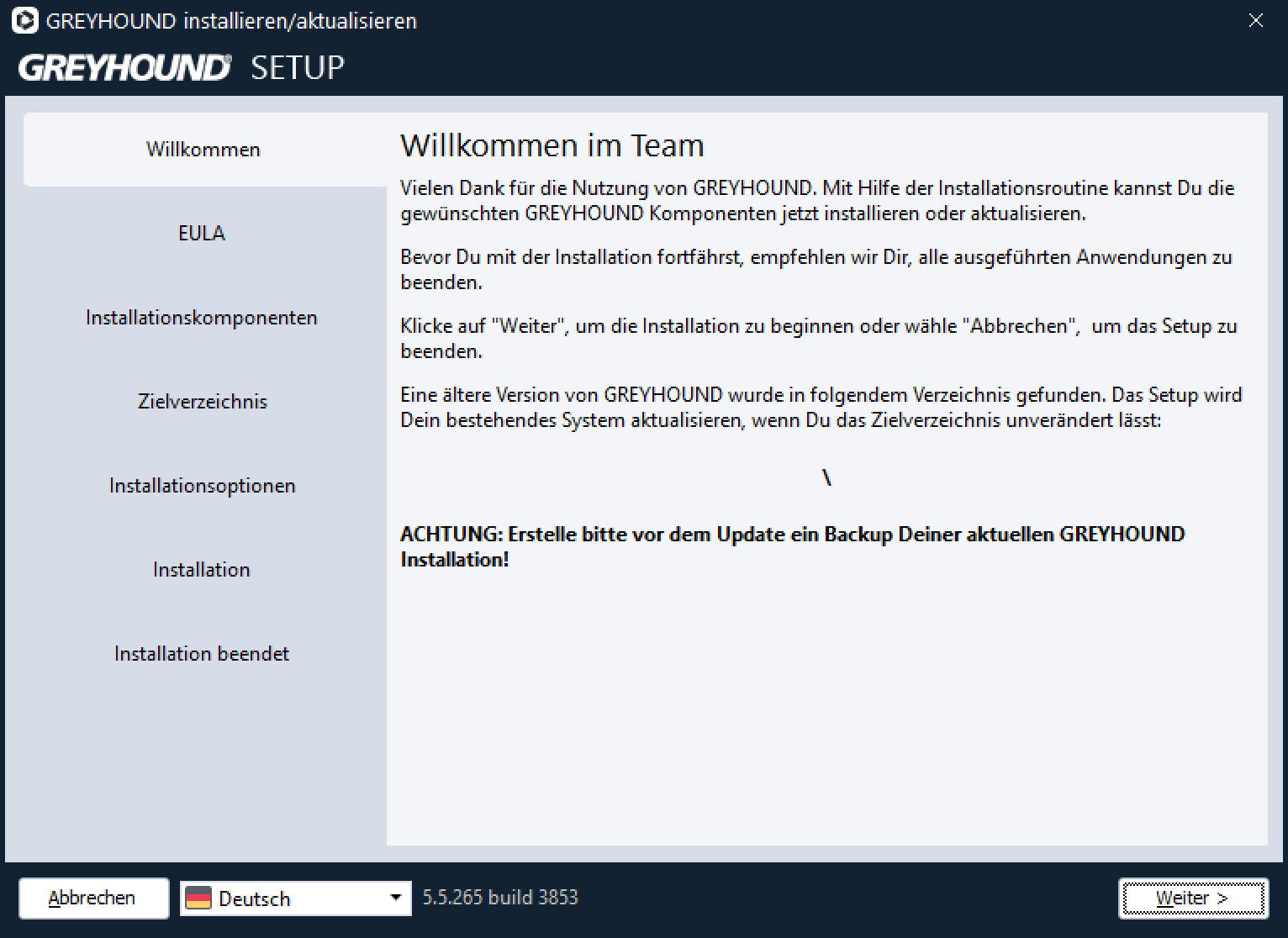
Task: Switch to Installationsoptionen step
Action: (x=203, y=486)
